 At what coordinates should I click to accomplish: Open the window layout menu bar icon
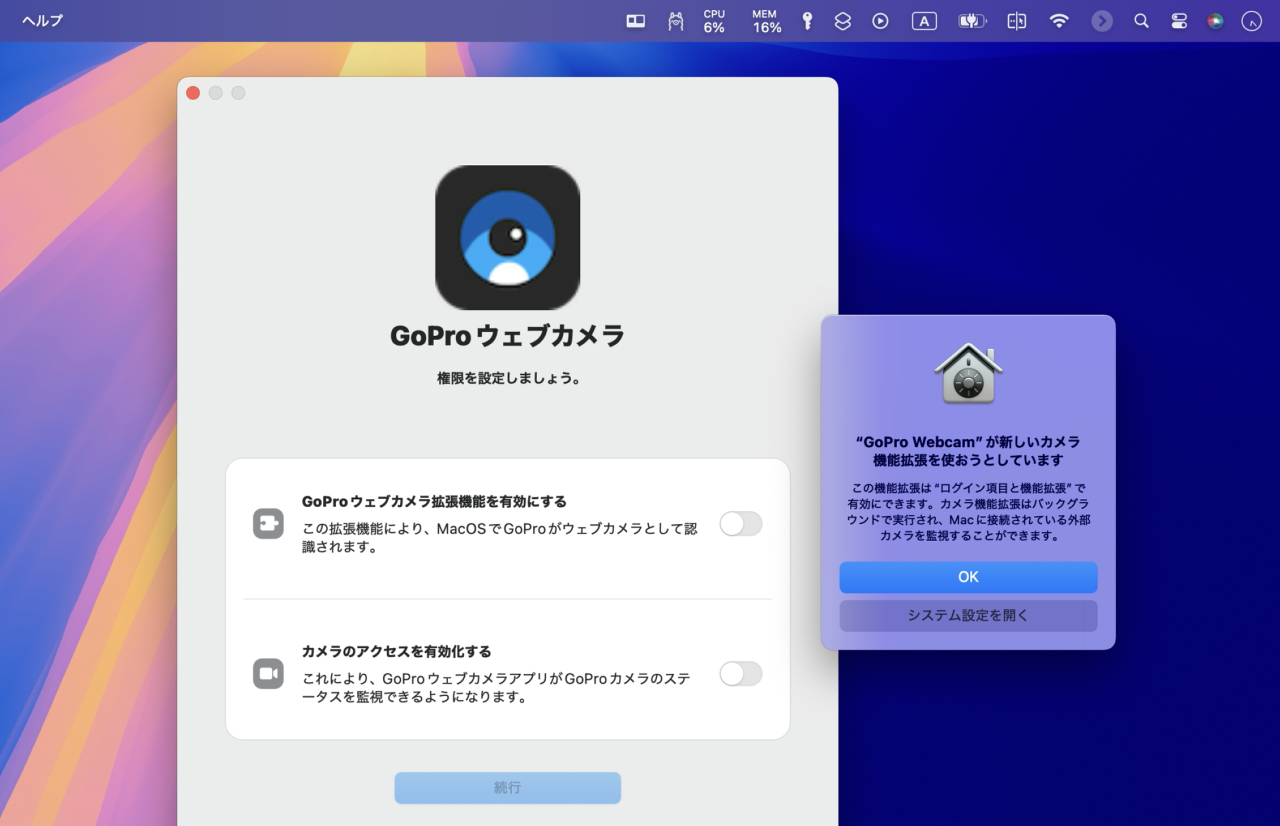coord(636,21)
